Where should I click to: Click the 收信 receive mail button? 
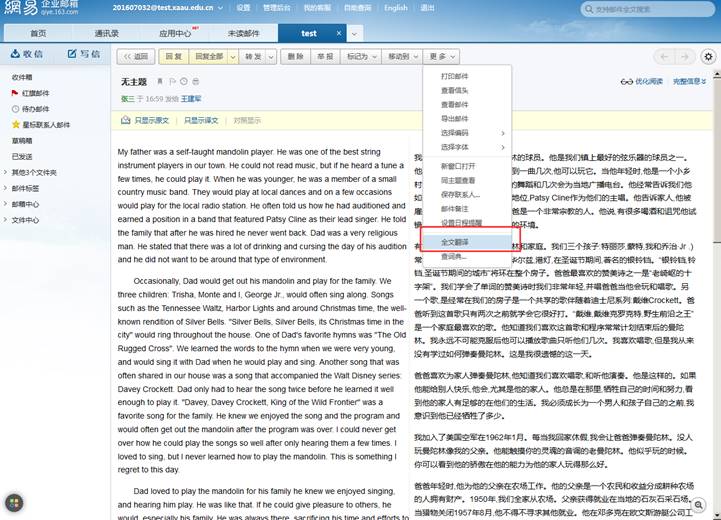click(27, 54)
